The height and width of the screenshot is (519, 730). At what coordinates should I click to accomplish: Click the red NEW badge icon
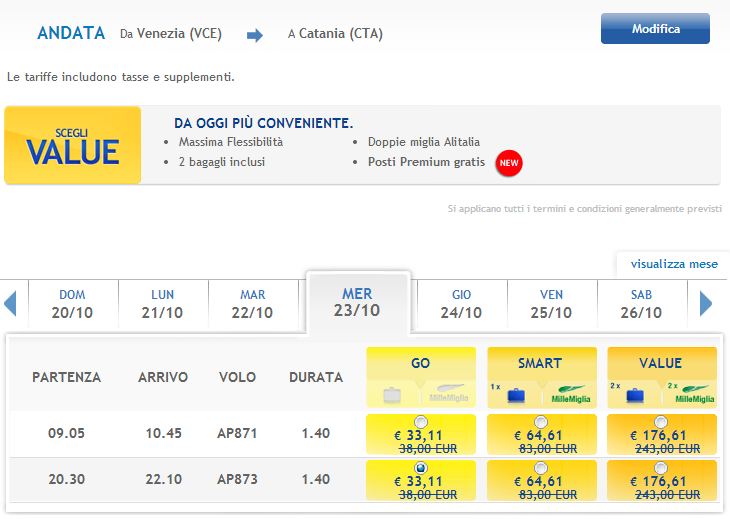click(509, 163)
